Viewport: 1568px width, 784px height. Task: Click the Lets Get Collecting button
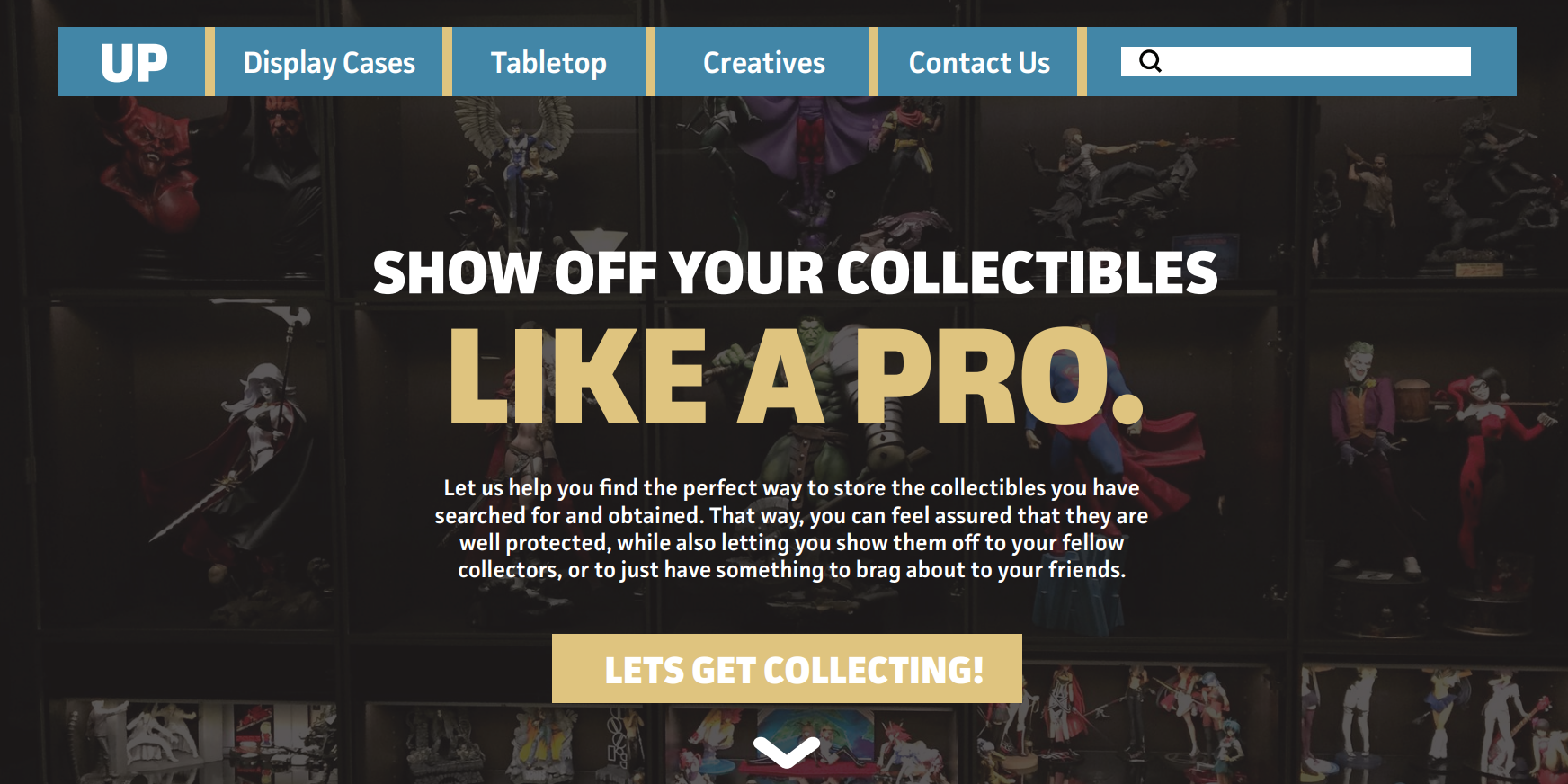point(787,669)
